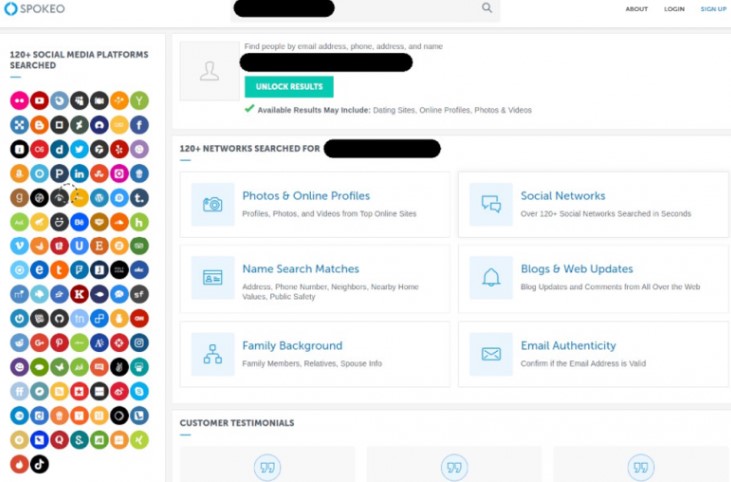731x482 pixels.
Task: Click the Twitter bird icon
Action: pos(79,149)
